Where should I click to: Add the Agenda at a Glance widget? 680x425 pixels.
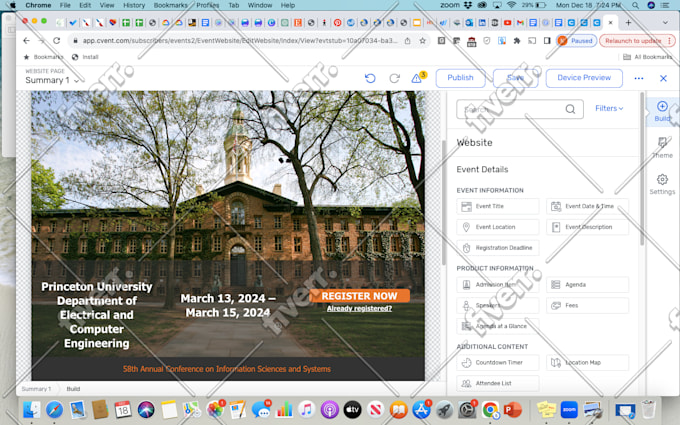[497, 327]
